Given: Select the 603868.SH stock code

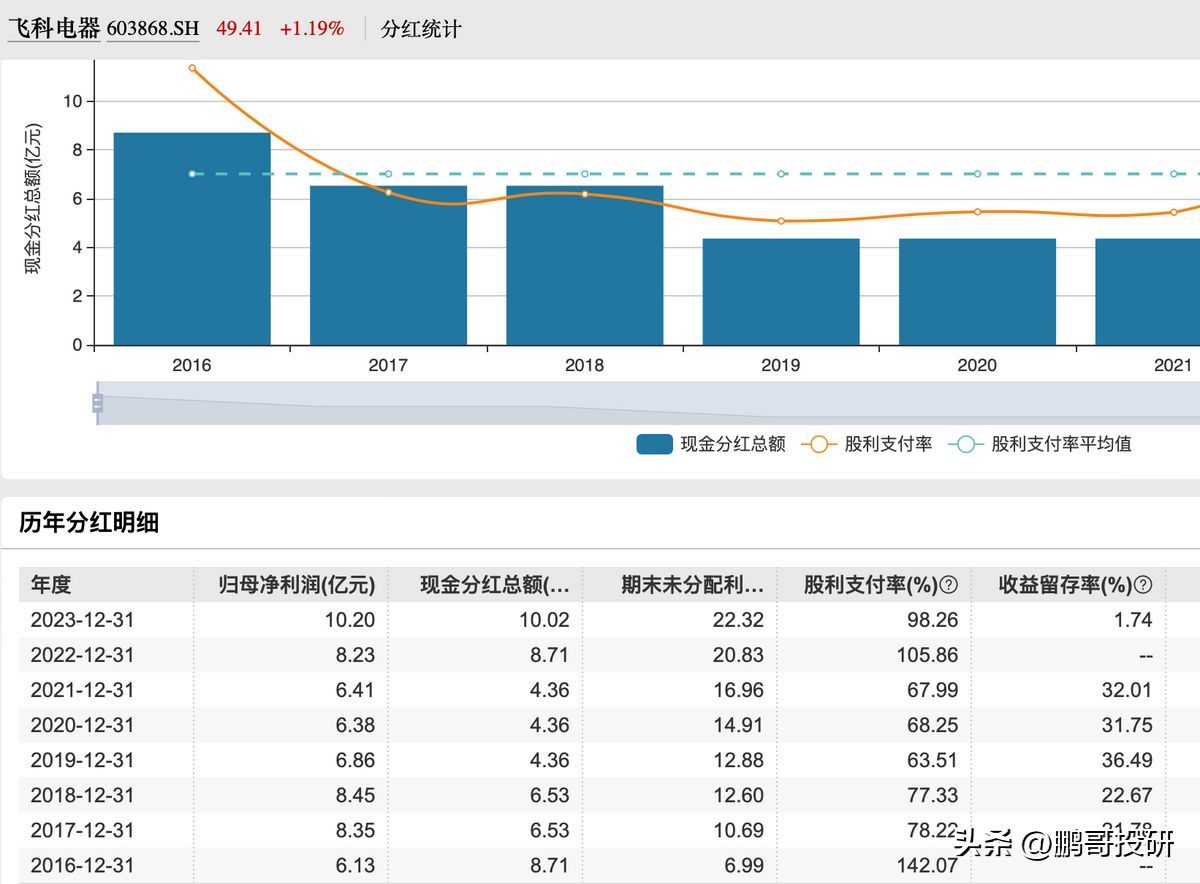Looking at the screenshot, I should tap(153, 29).
